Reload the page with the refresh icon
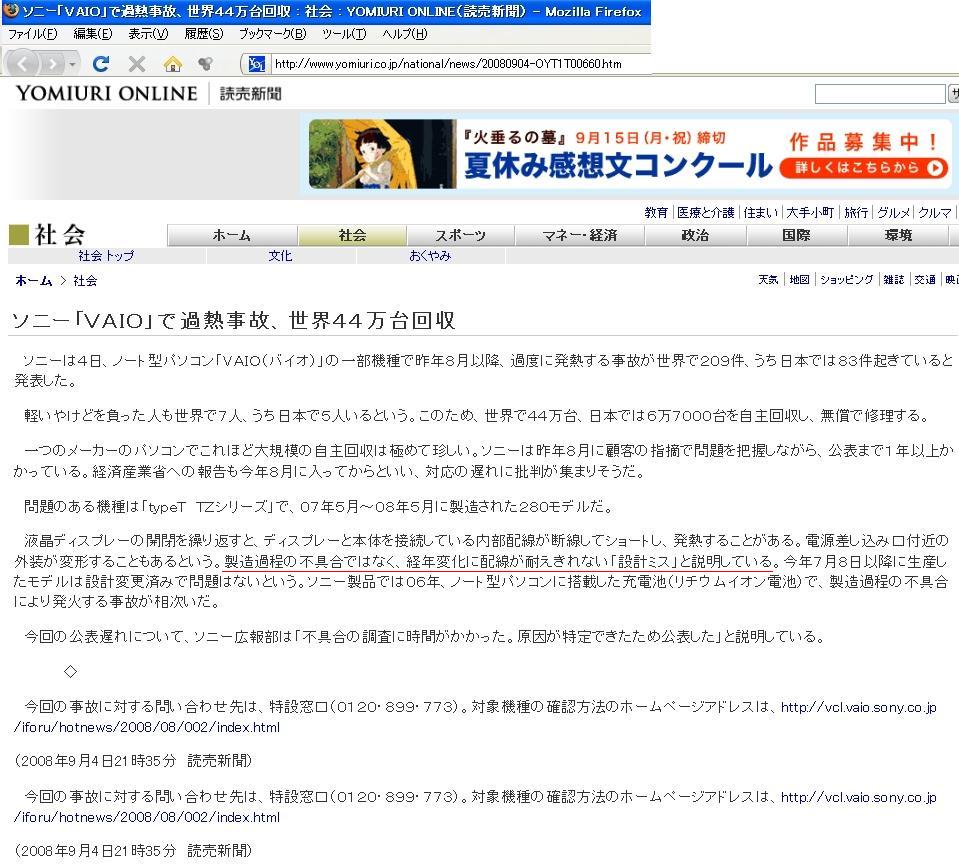Viewport: 959px width, 864px height. click(101, 63)
